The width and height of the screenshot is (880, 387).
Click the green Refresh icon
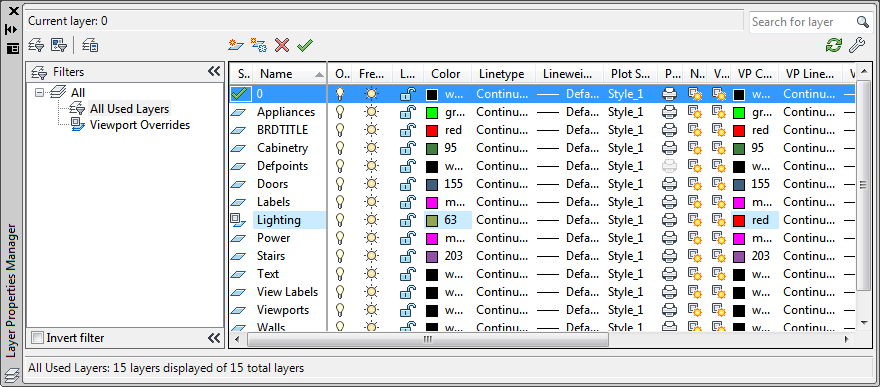coord(834,45)
